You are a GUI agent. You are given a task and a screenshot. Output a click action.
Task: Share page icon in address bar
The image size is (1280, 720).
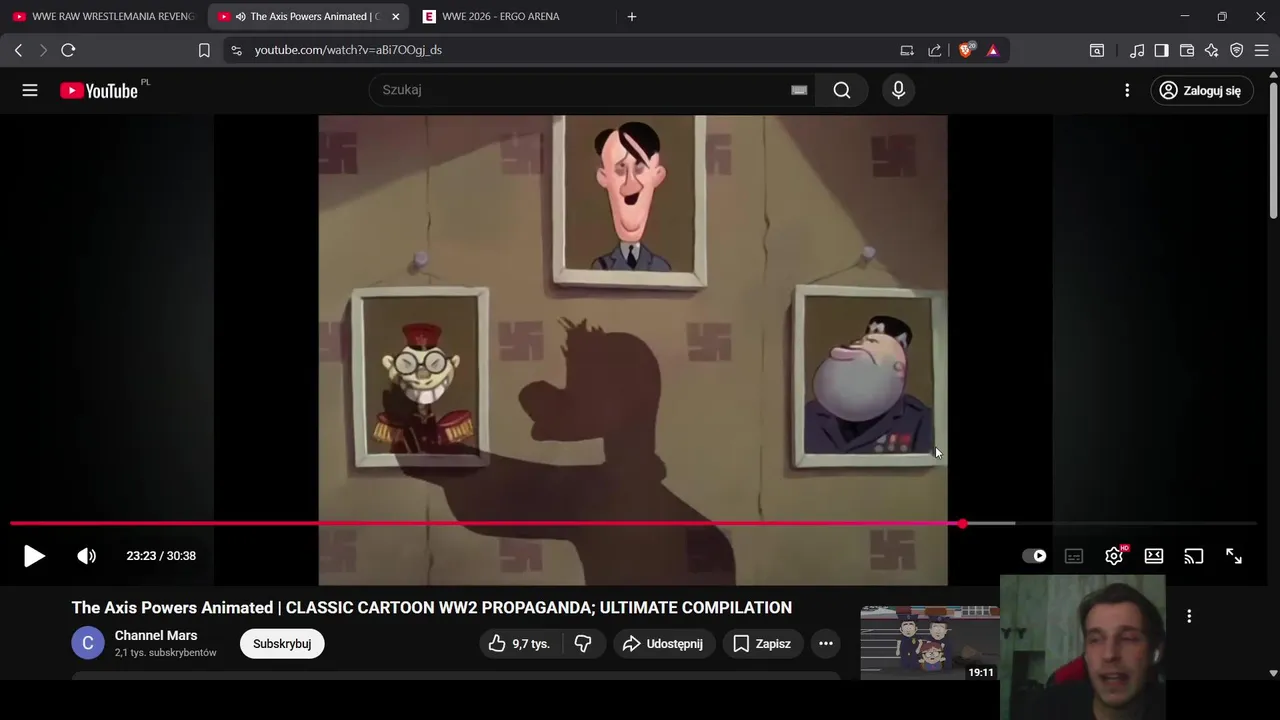[935, 50]
